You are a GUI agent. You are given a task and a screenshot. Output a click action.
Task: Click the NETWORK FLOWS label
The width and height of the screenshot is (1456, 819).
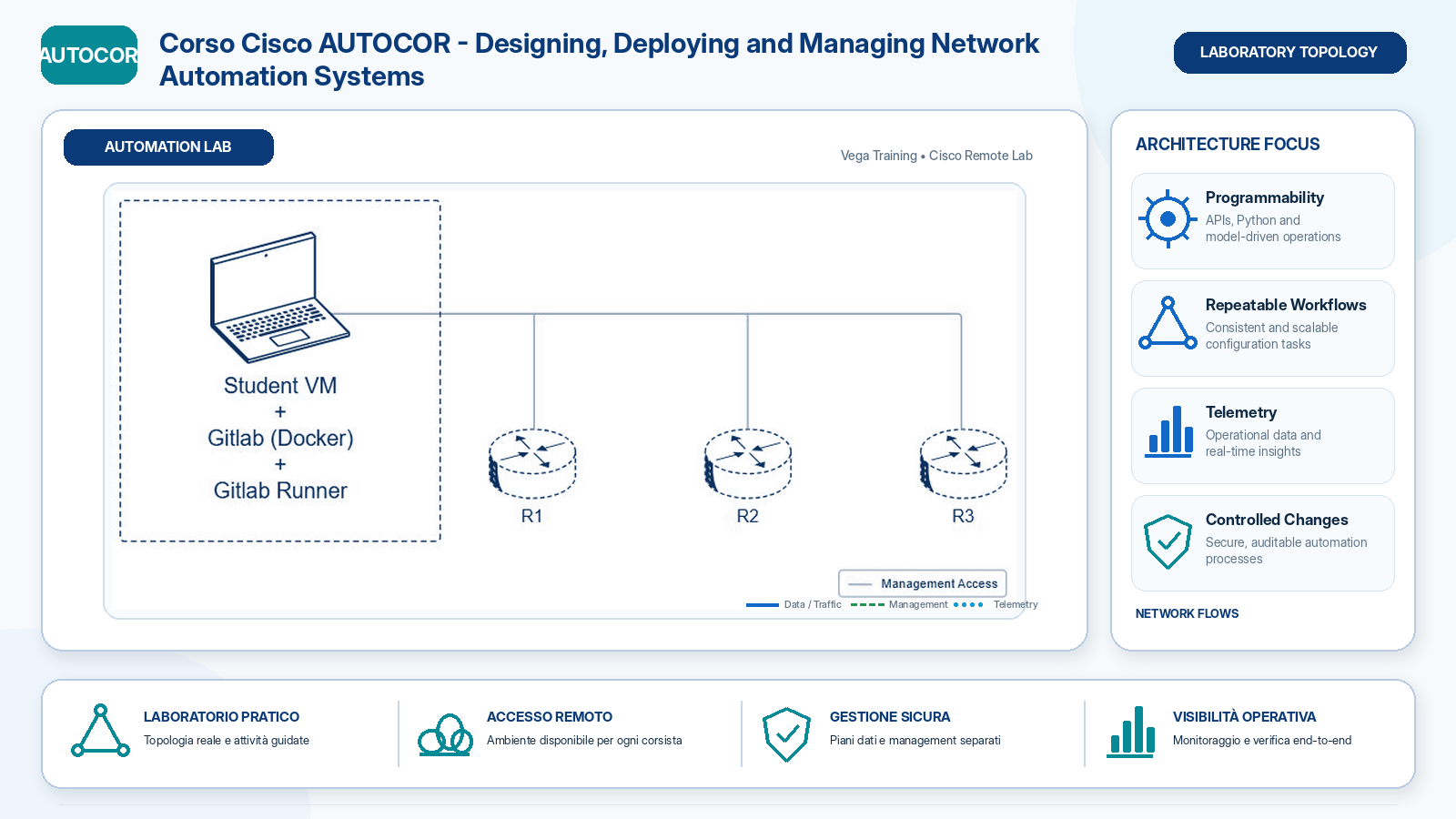tap(1187, 613)
